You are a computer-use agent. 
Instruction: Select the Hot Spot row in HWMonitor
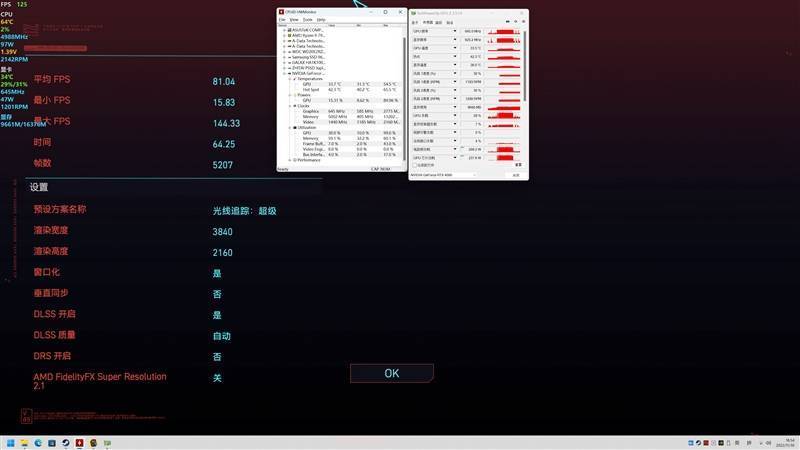(x=350, y=90)
